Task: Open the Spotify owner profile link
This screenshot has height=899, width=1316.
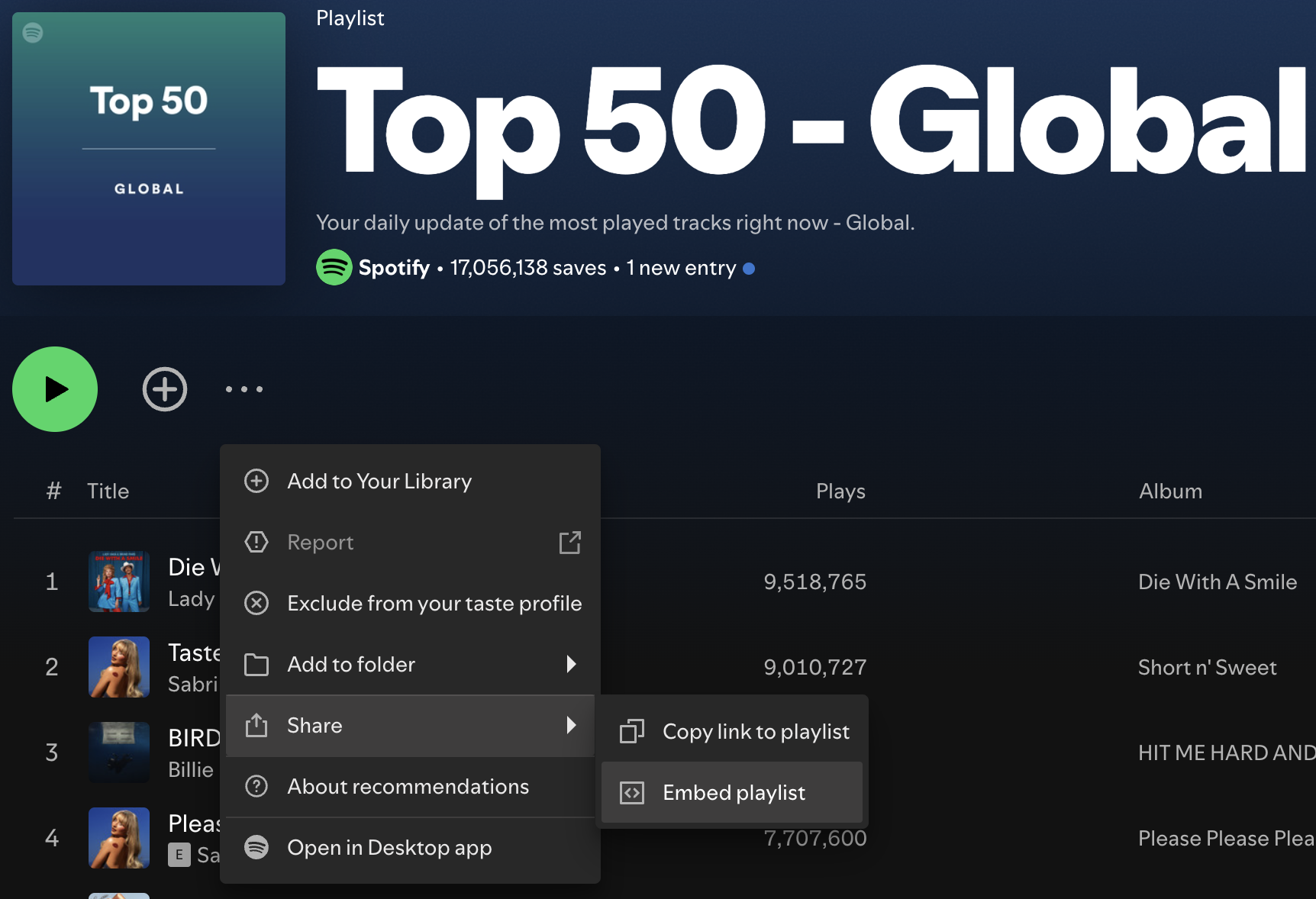Action: click(394, 268)
